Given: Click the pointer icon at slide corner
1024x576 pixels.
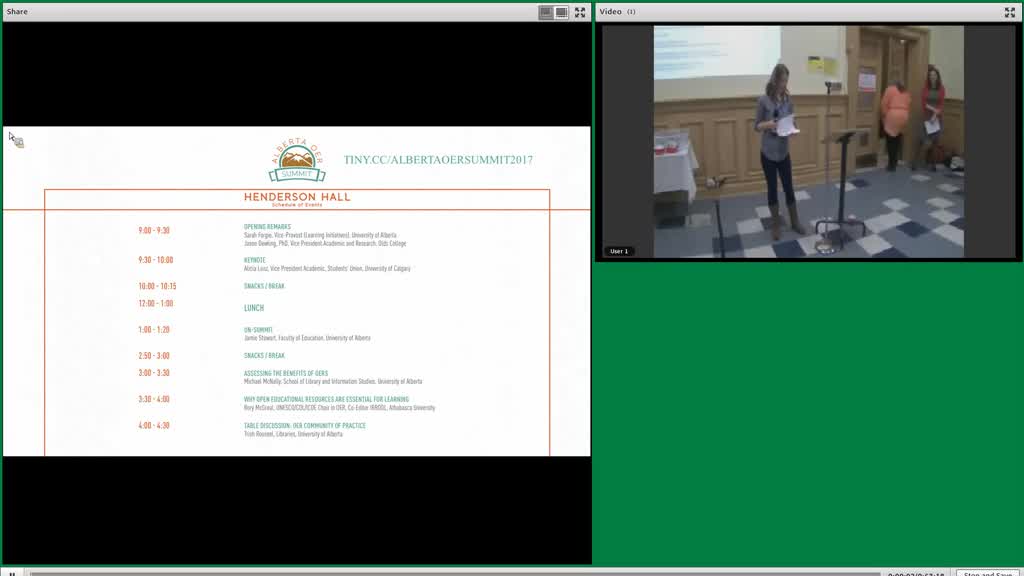Looking at the screenshot, I should pos(16,140).
